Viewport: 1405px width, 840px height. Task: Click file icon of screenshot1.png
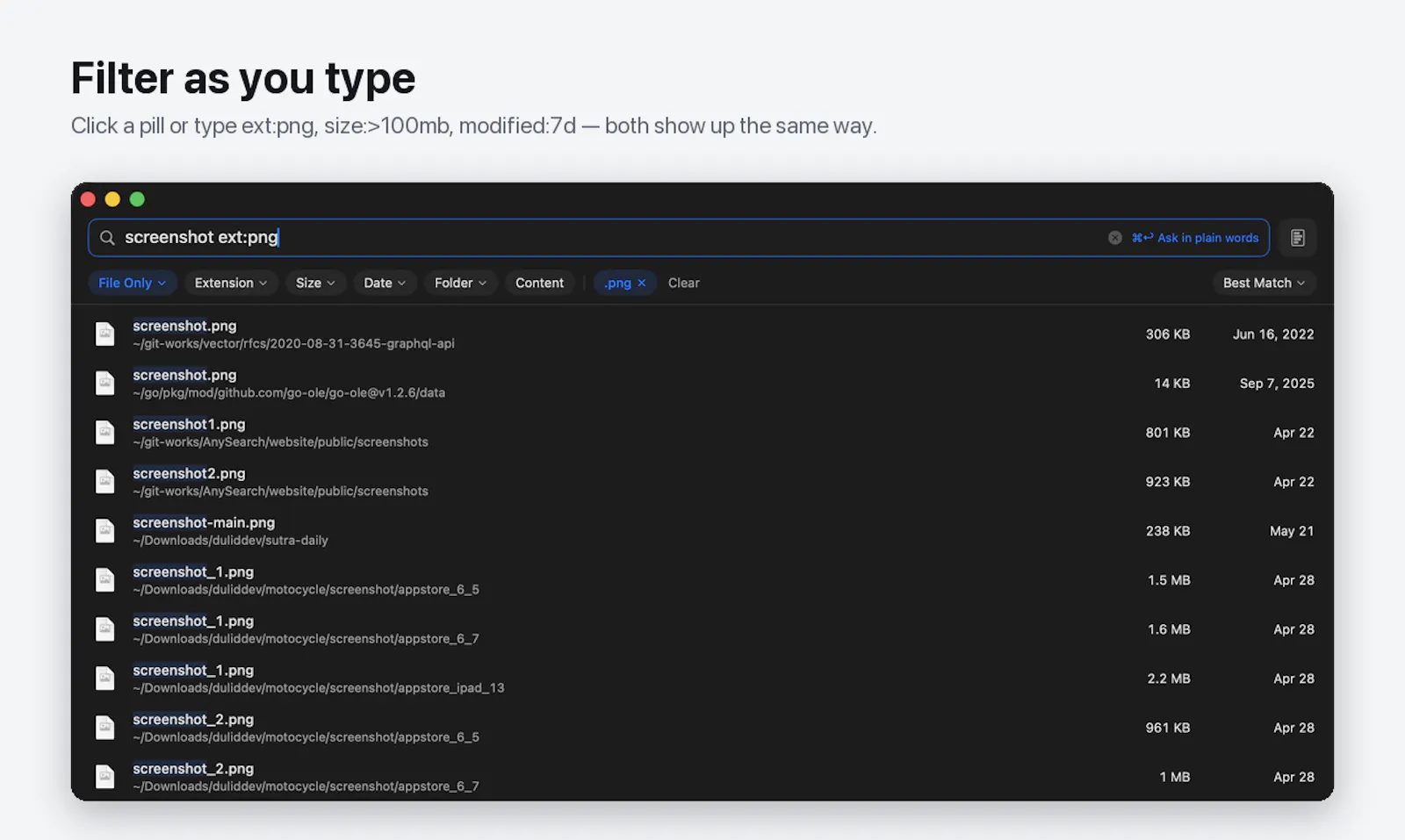[x=105, y=432]
